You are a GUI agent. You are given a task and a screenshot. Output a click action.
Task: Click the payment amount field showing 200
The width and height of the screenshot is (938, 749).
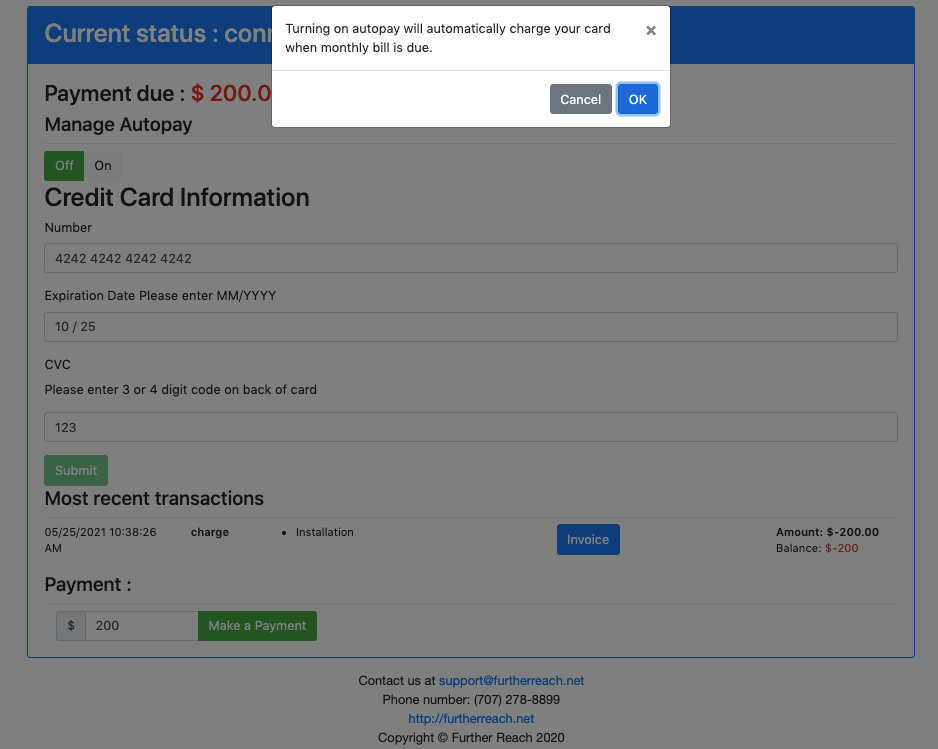[141, 626]
